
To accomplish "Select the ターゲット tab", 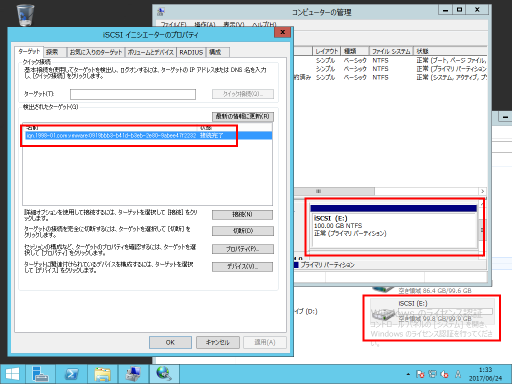I will tap(29, 52).
